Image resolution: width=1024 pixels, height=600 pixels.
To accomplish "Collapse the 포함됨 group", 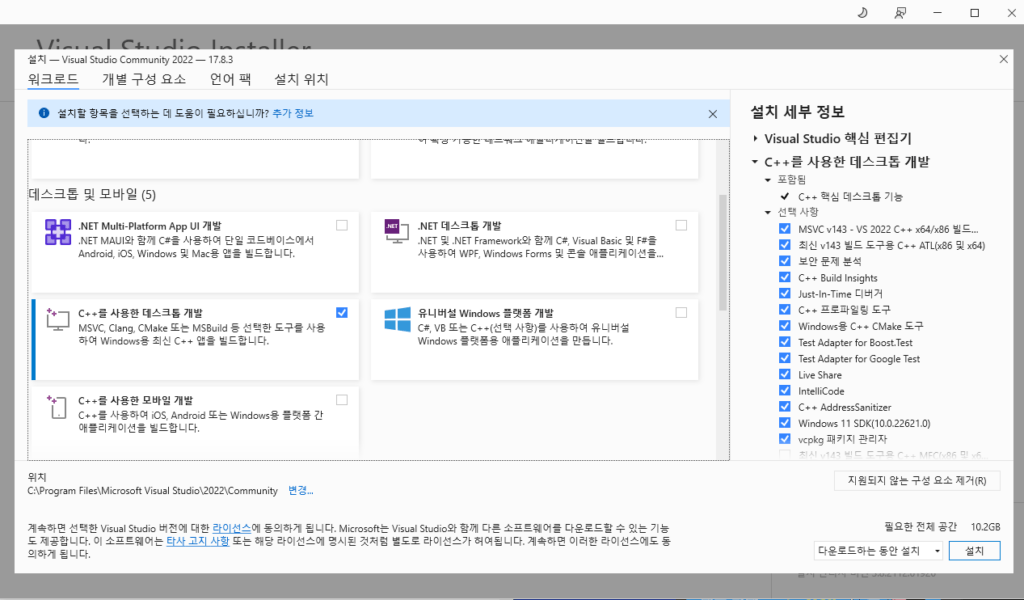I will click(768, 180).
